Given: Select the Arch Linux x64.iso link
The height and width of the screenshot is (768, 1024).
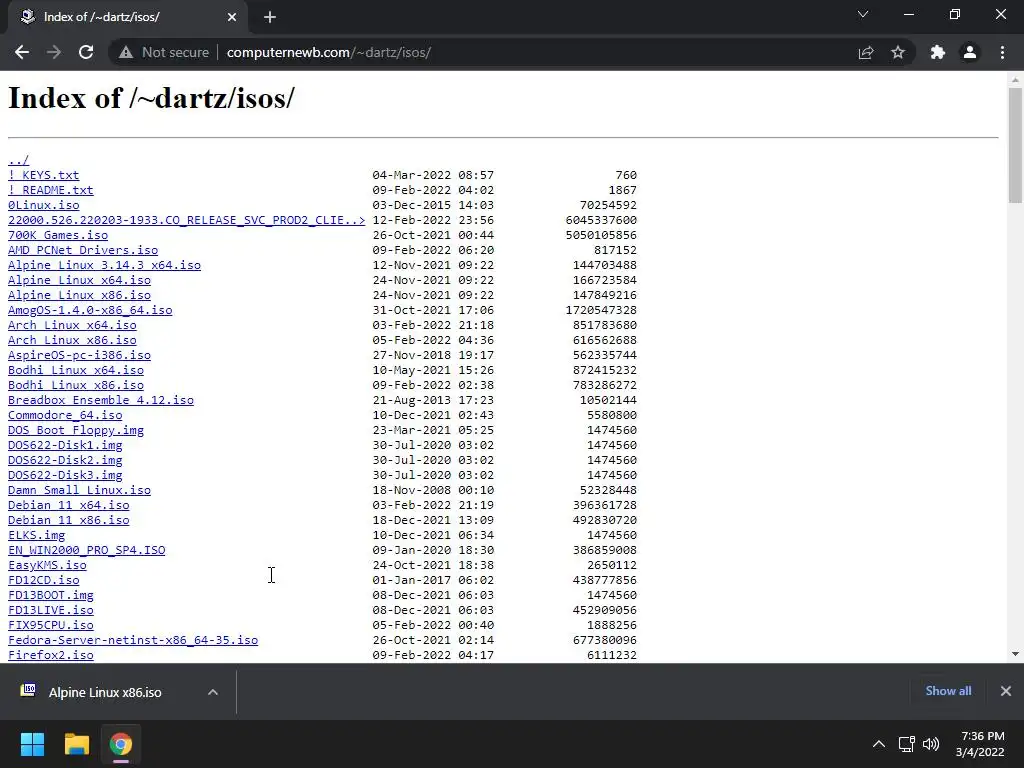Looking at the screenshot, I should pyautogui.click(x=72, y=325).
